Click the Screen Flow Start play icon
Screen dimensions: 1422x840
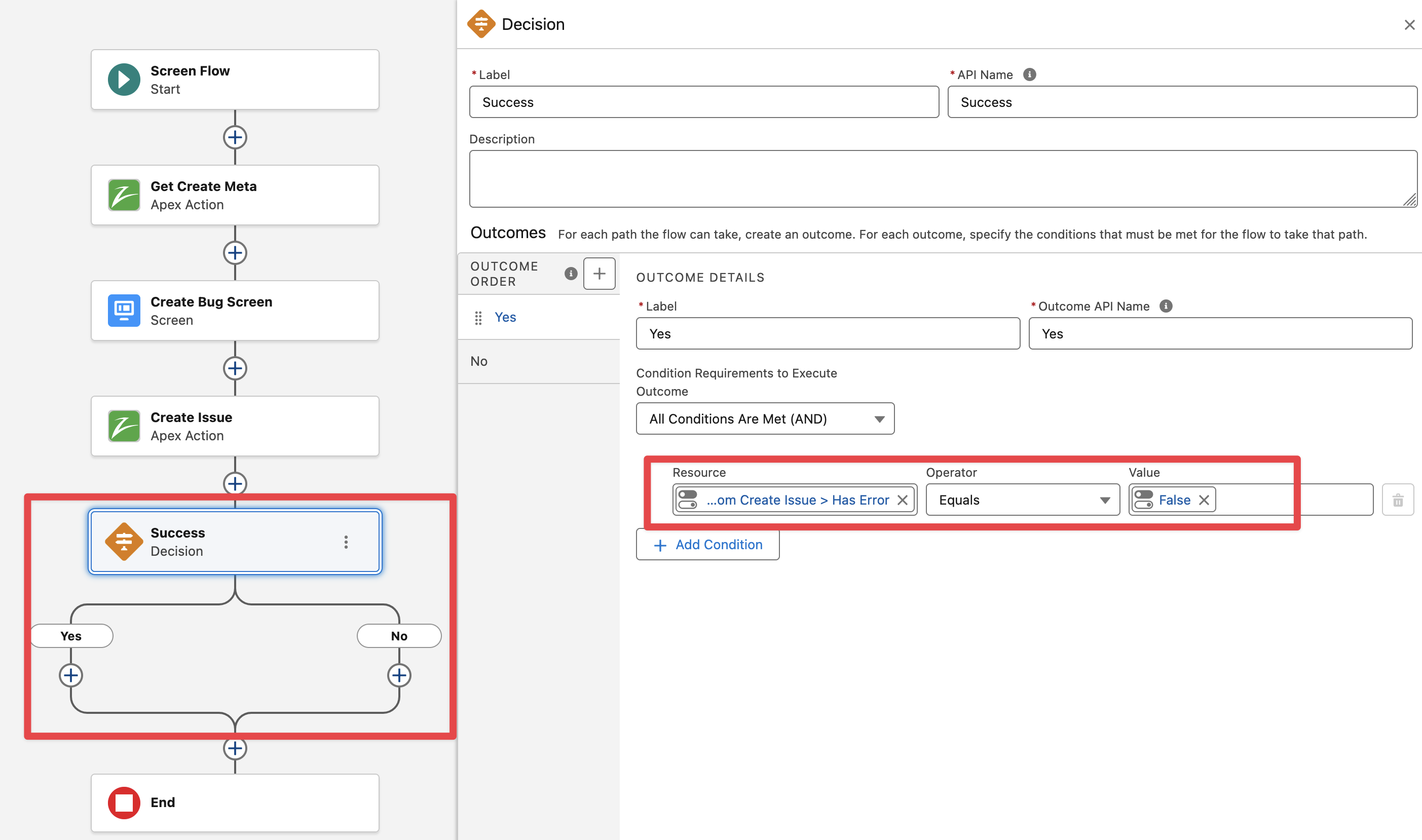124,80
